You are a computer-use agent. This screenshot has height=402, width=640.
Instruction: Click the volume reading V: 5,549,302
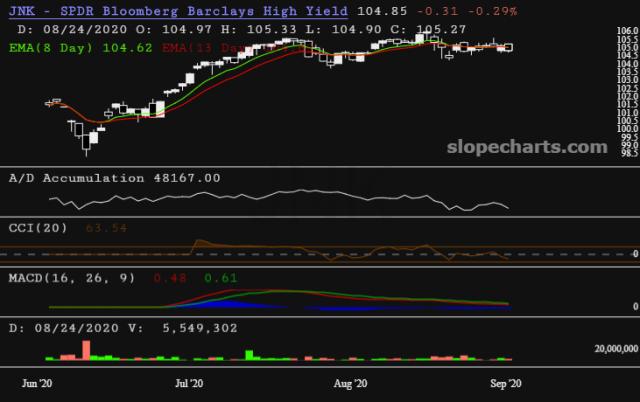pos(182,328)
